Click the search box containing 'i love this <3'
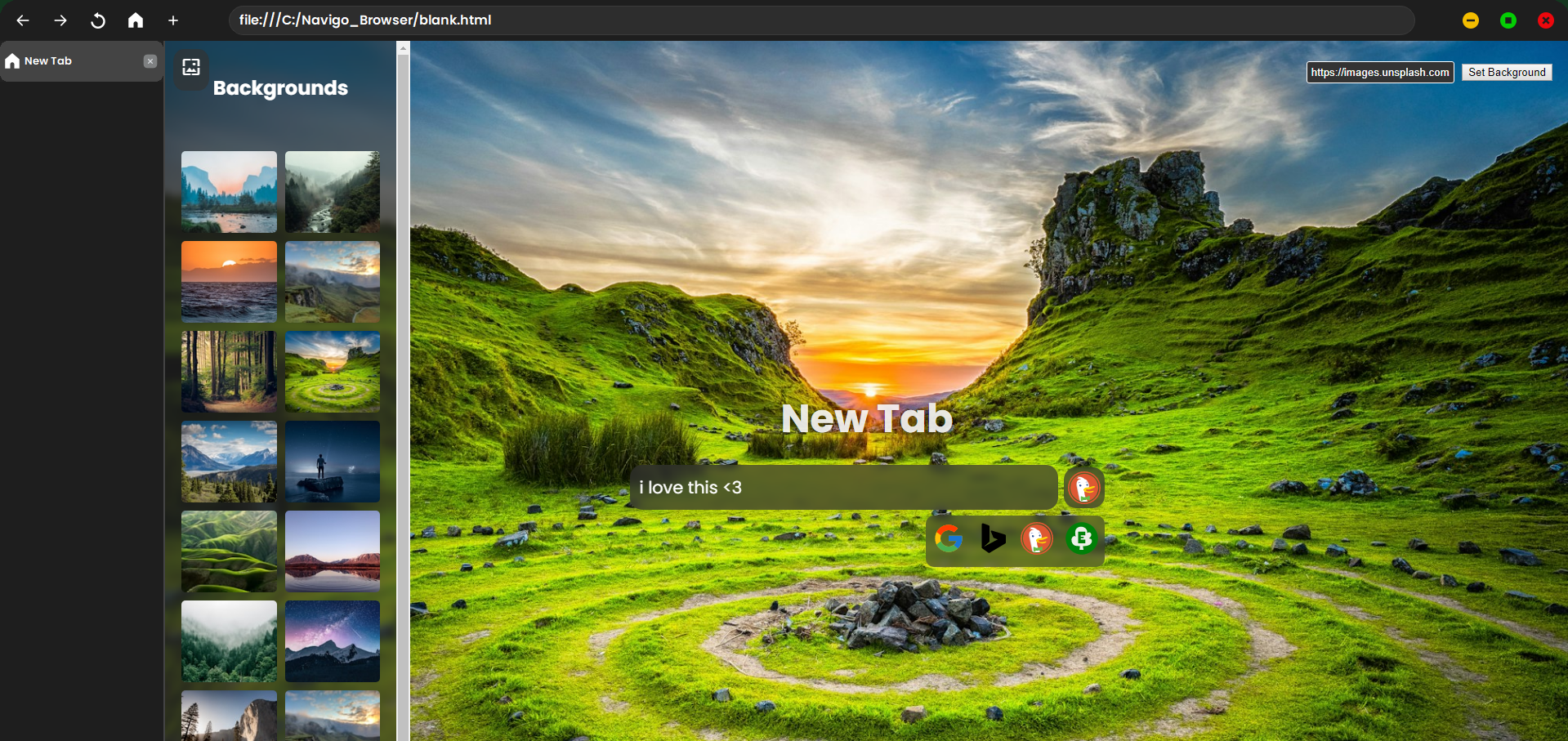This screenshot has height=741, width=1568. (842, 488)
